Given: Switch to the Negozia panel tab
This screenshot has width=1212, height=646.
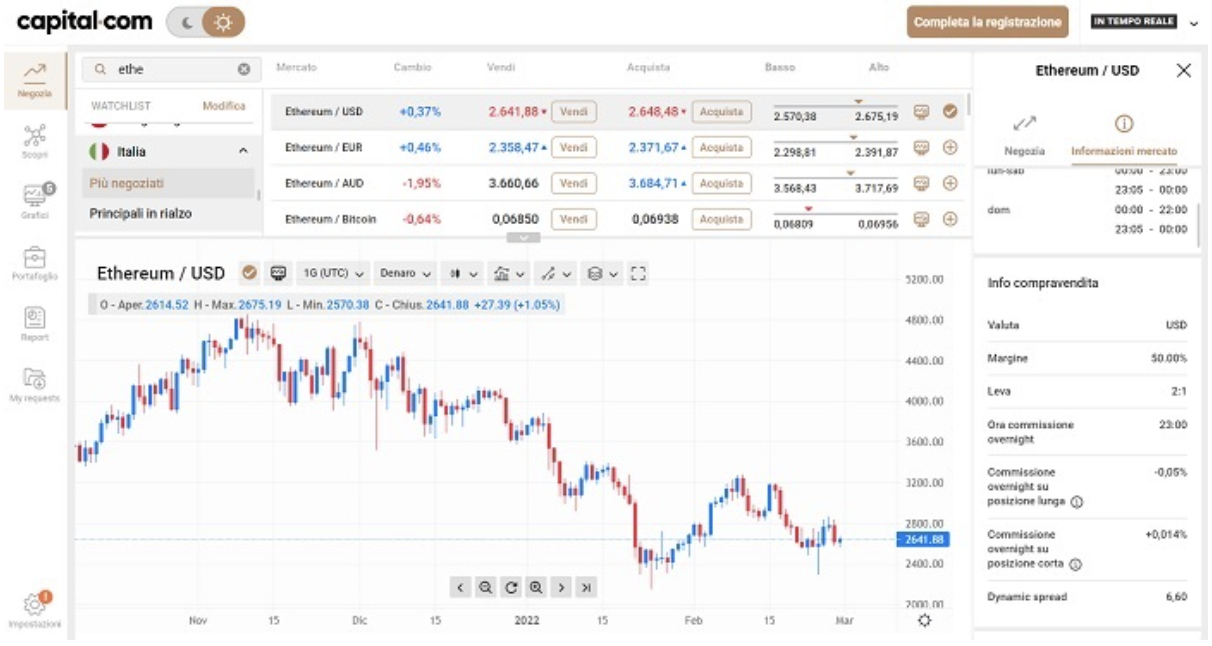Looking at the screenshot, I should click(x=1024, y=134).
